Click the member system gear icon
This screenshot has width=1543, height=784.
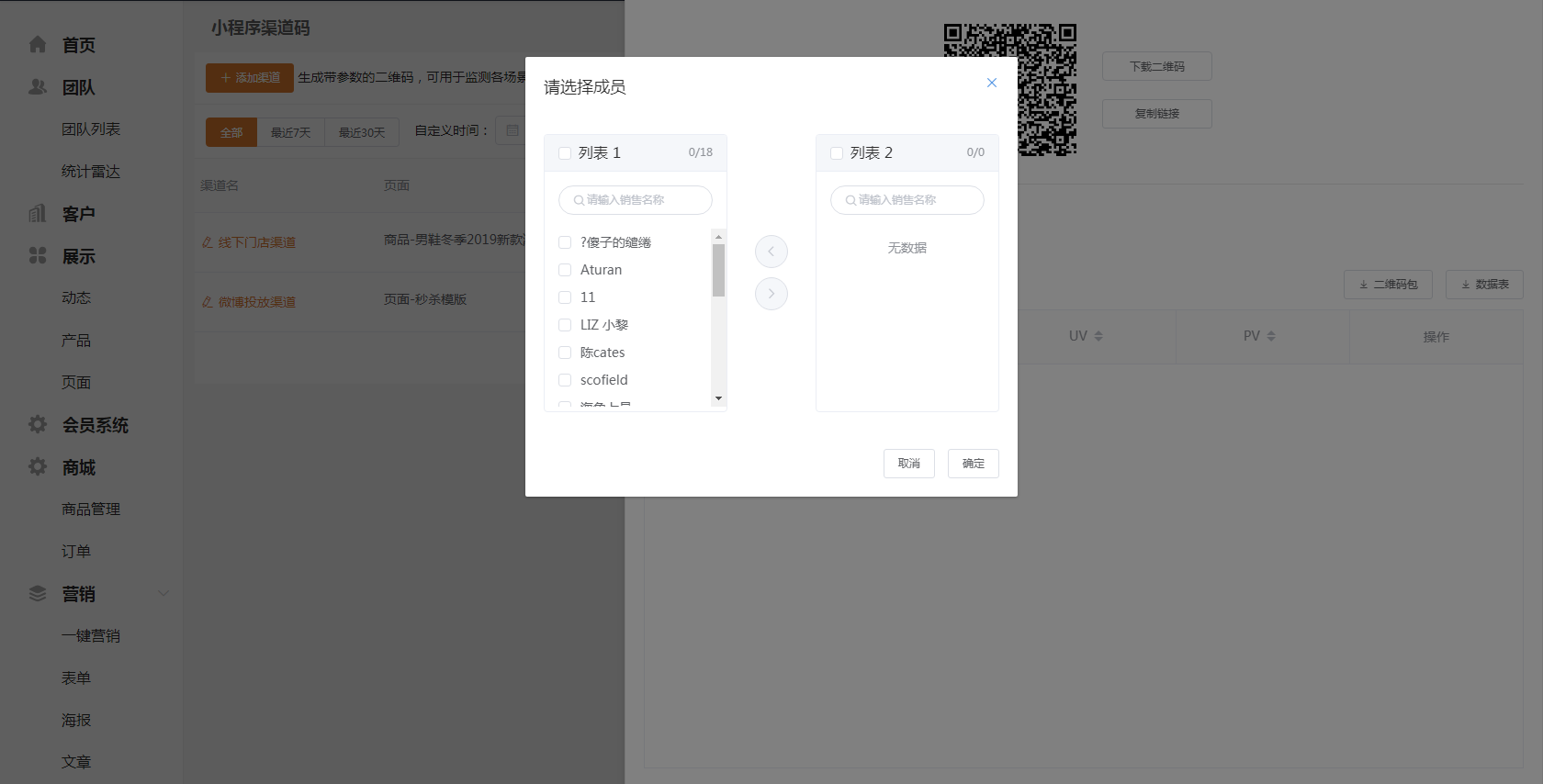[38, 424]
